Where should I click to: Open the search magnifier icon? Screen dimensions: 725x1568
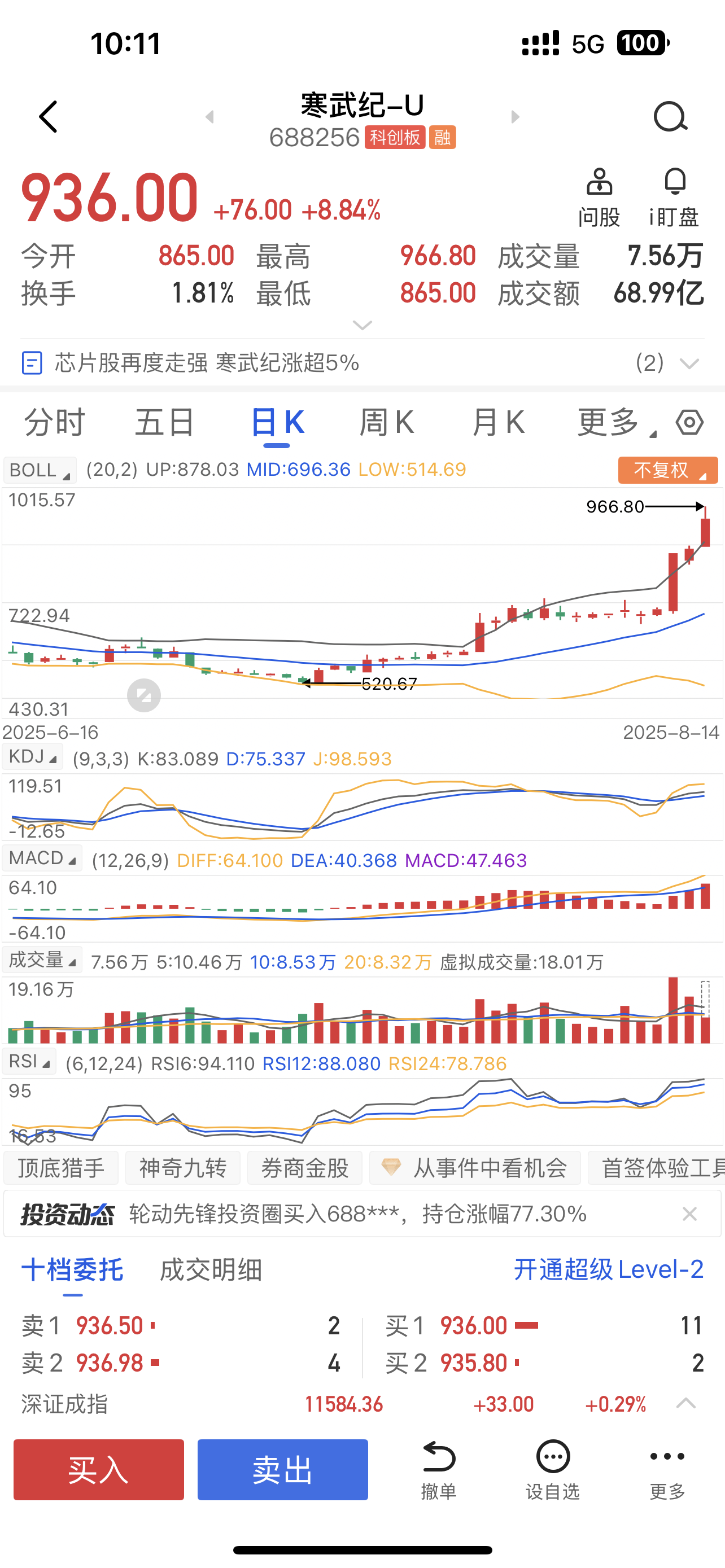point(670,116)
